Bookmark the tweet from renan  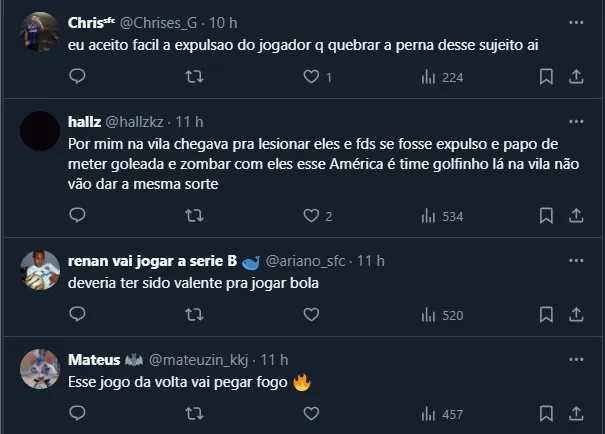(x=547, y=314)
